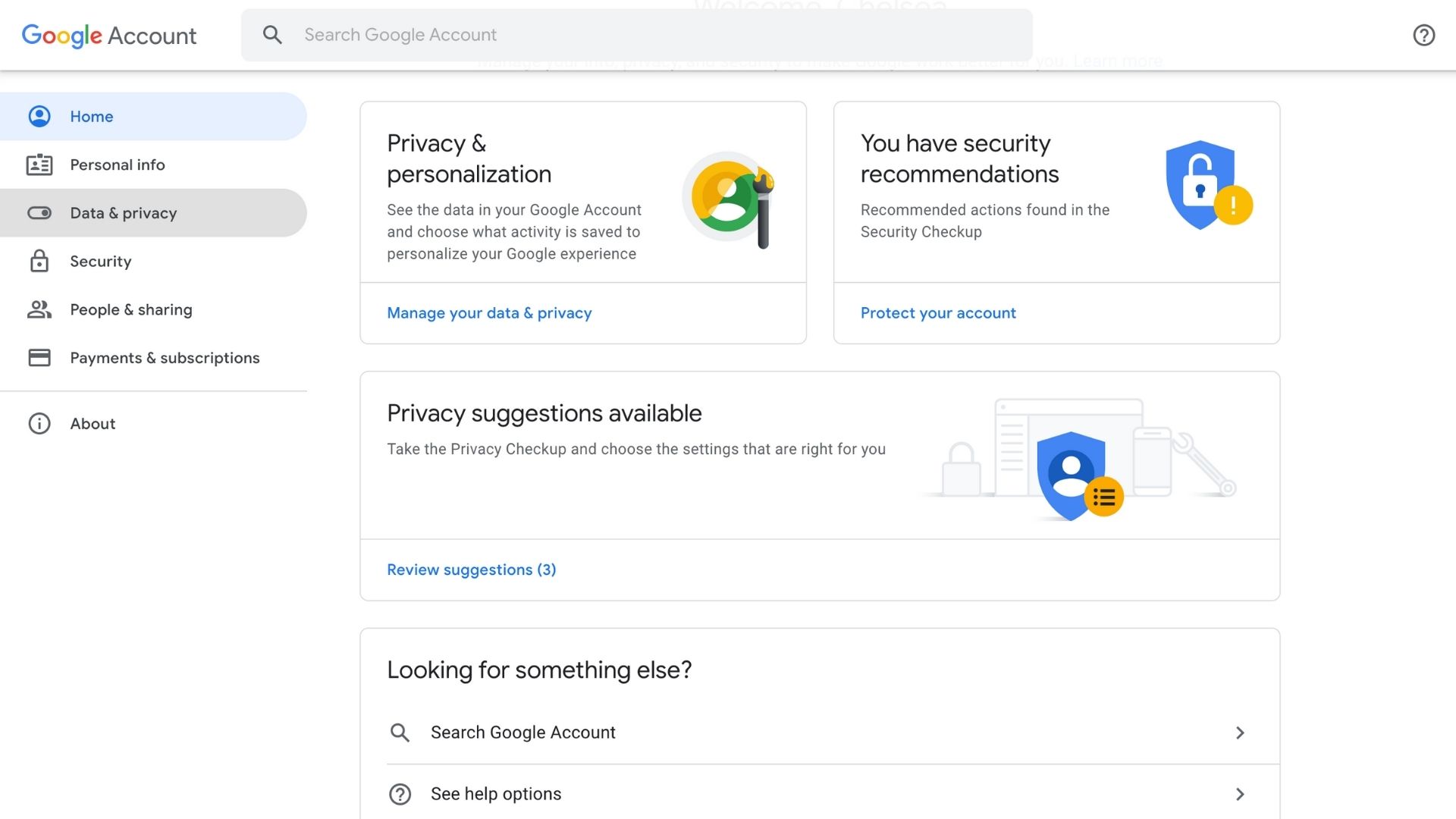Navigate to People & sharing

[x=153, y=309]
